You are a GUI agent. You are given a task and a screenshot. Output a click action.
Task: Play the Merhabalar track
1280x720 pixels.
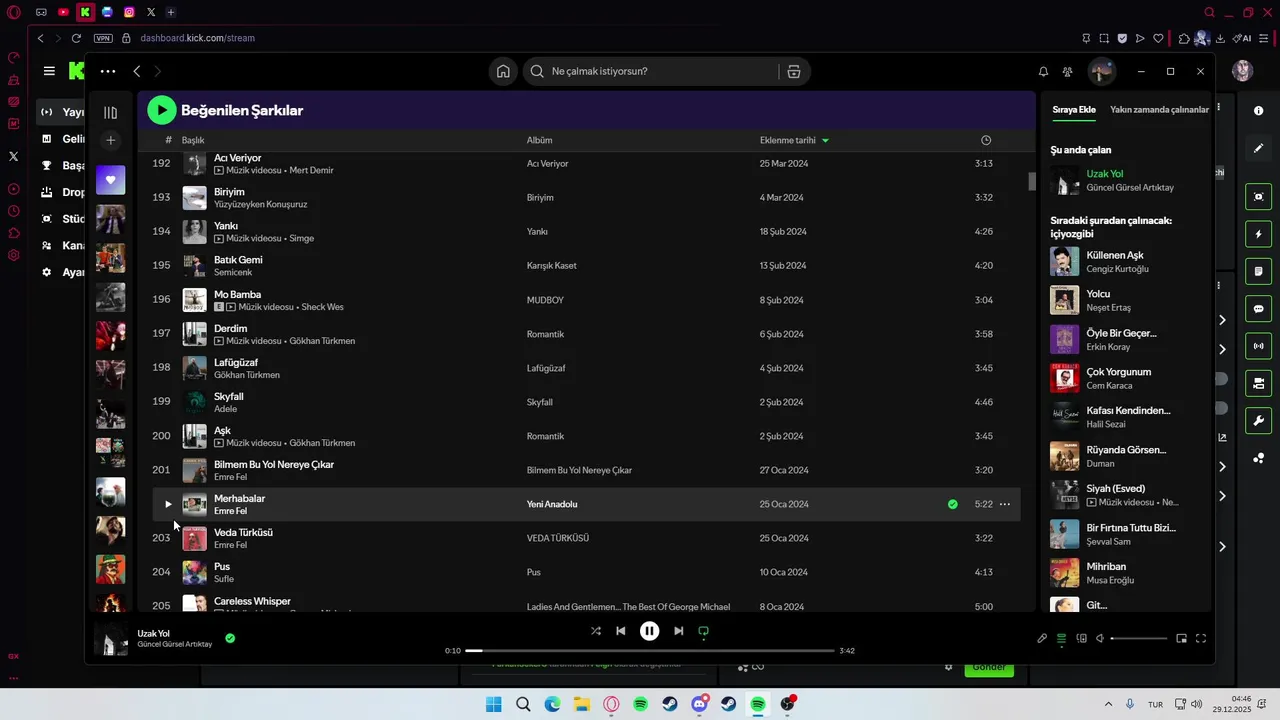coord(168,504)
